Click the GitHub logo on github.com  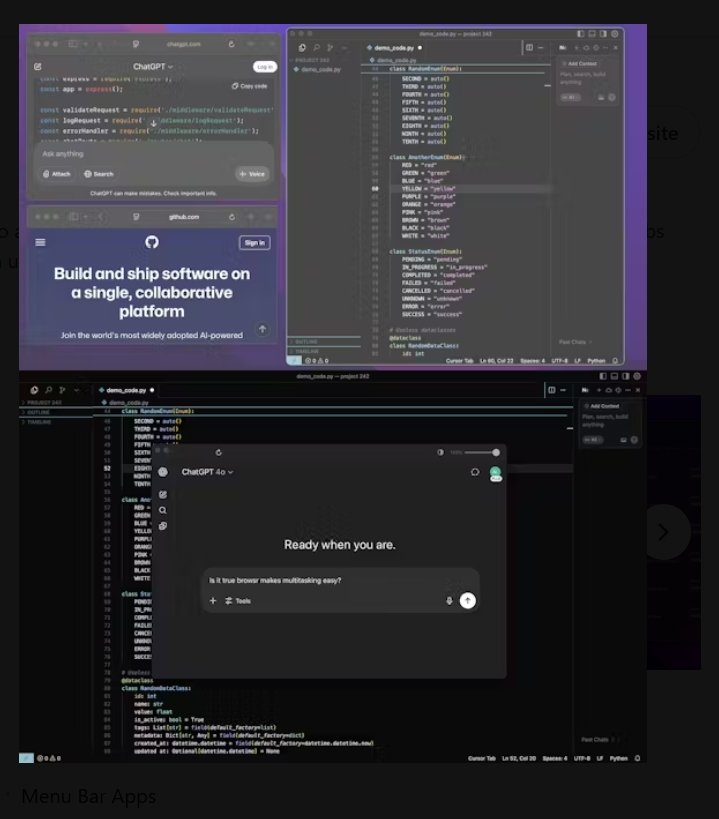152,242
